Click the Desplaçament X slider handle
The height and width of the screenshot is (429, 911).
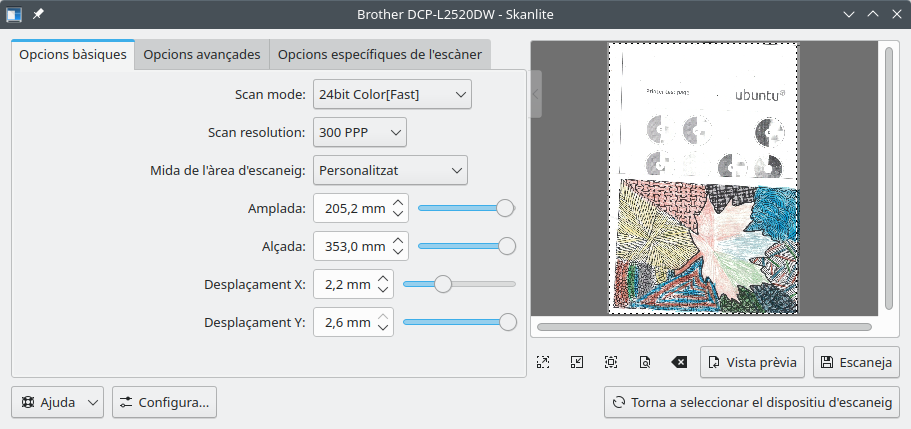(442, 284)
